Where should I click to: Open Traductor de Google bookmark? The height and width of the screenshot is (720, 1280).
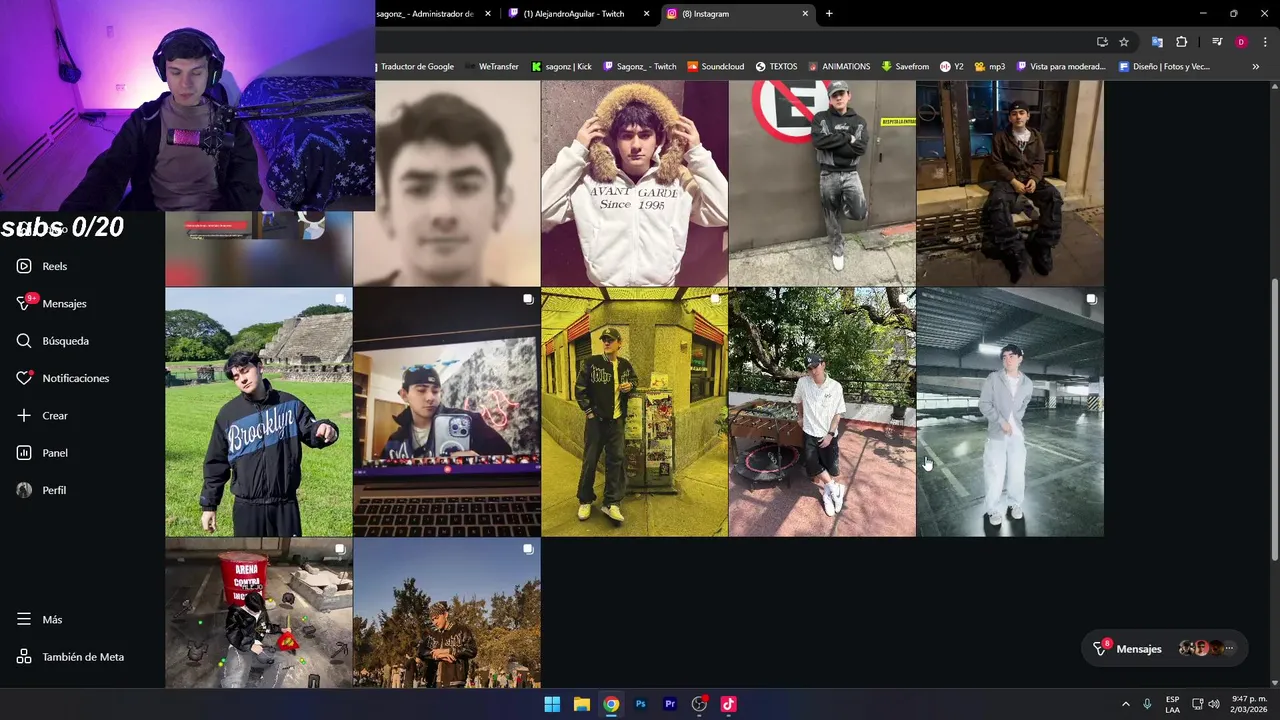pos(416,67)
